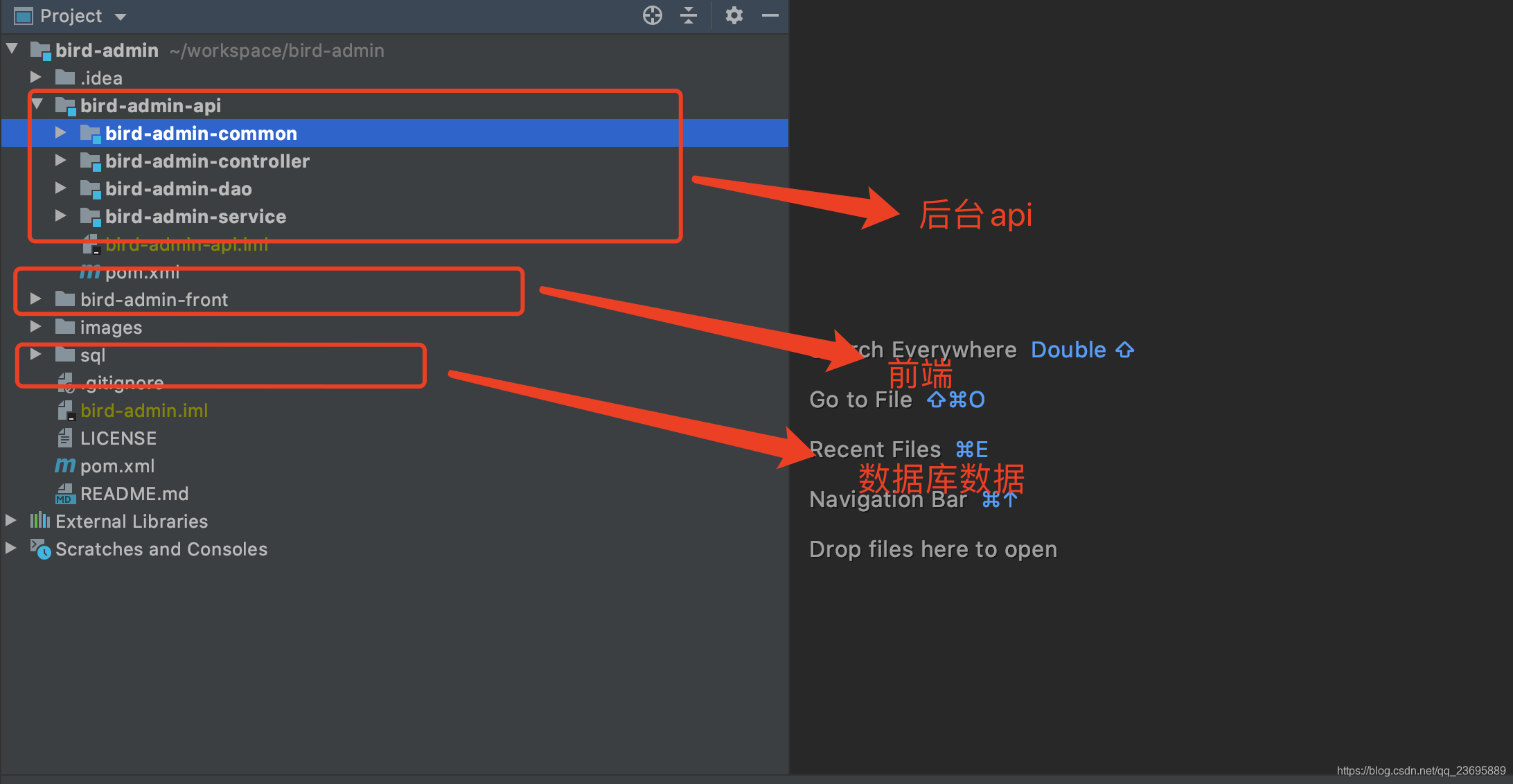Image resolution: width=1513 pixels, height=784 pixels.
Task: Select bird-admin-front folder name
Action: pos(154,299)
